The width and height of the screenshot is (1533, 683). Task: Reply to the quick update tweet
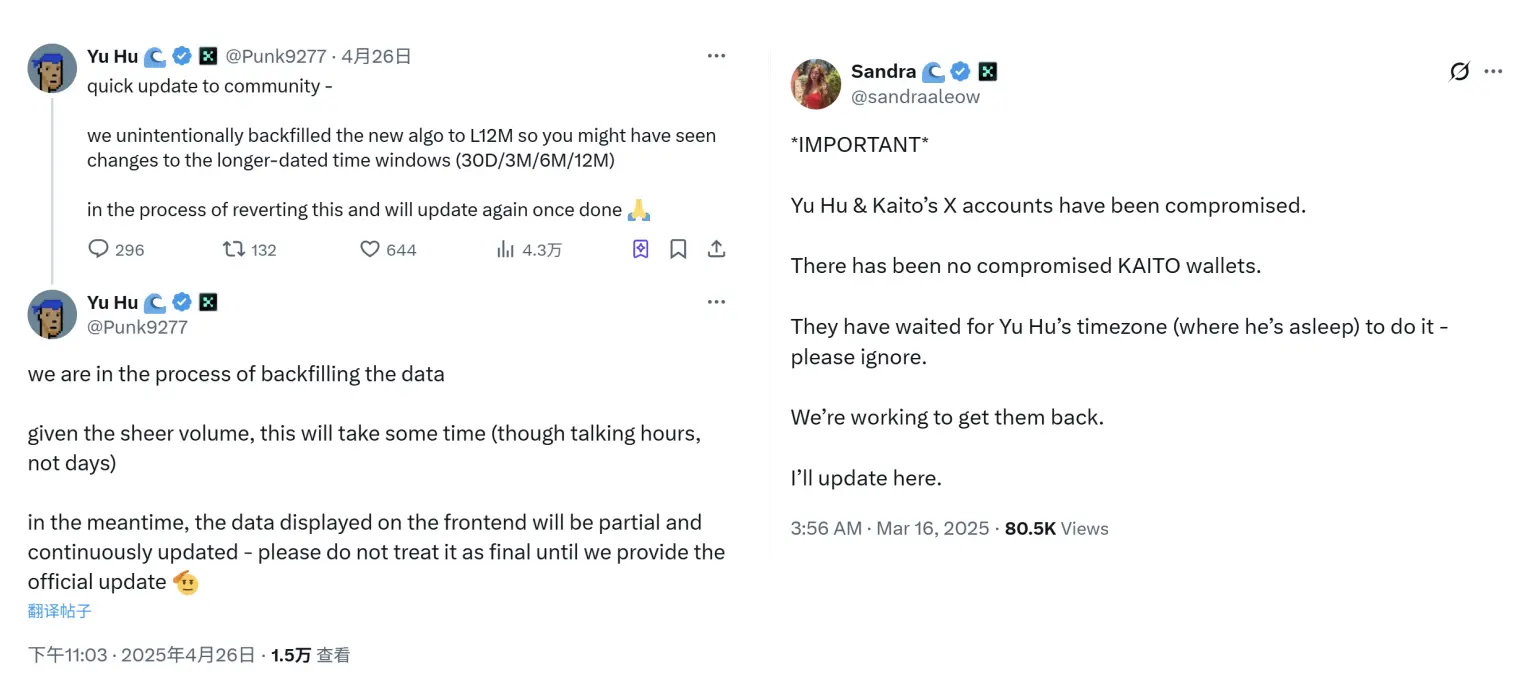click(98, 249)
